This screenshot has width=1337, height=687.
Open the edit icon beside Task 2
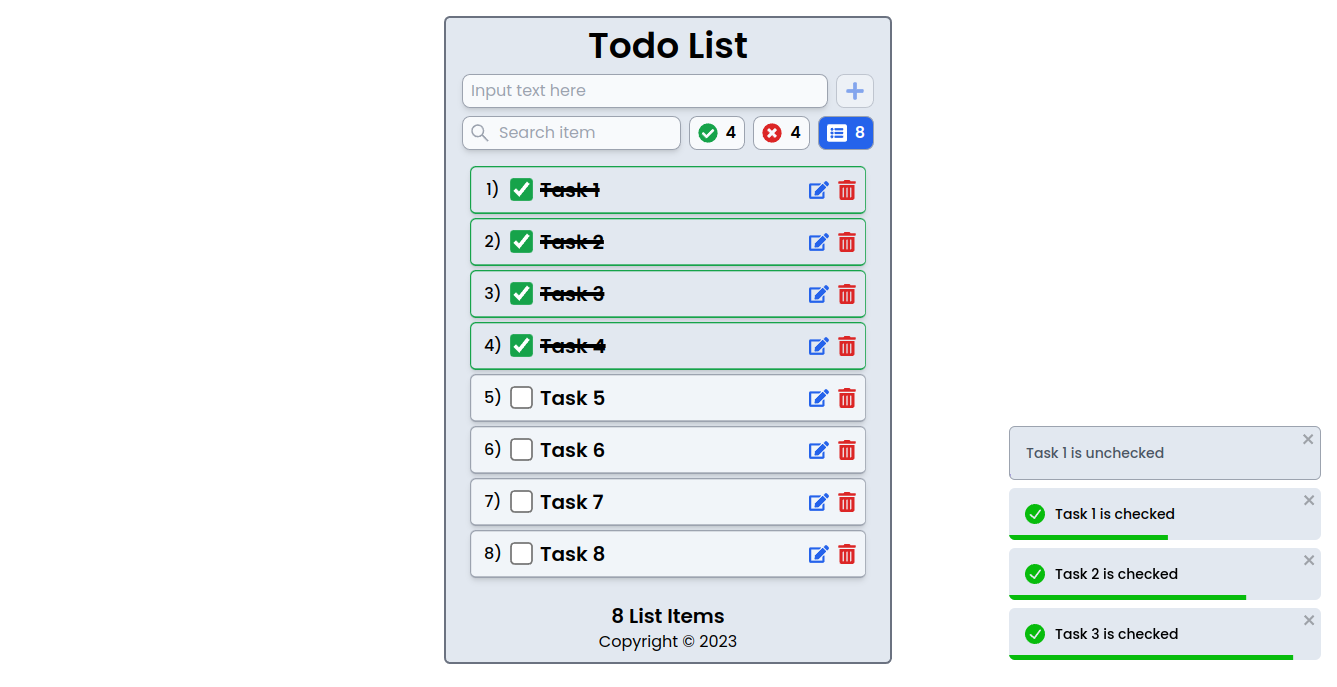tap(818, 242)
